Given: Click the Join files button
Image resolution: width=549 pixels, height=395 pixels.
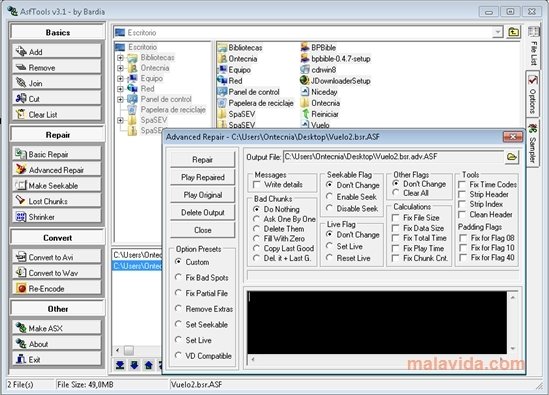Looking at the screenshot, I should [57, 83].
